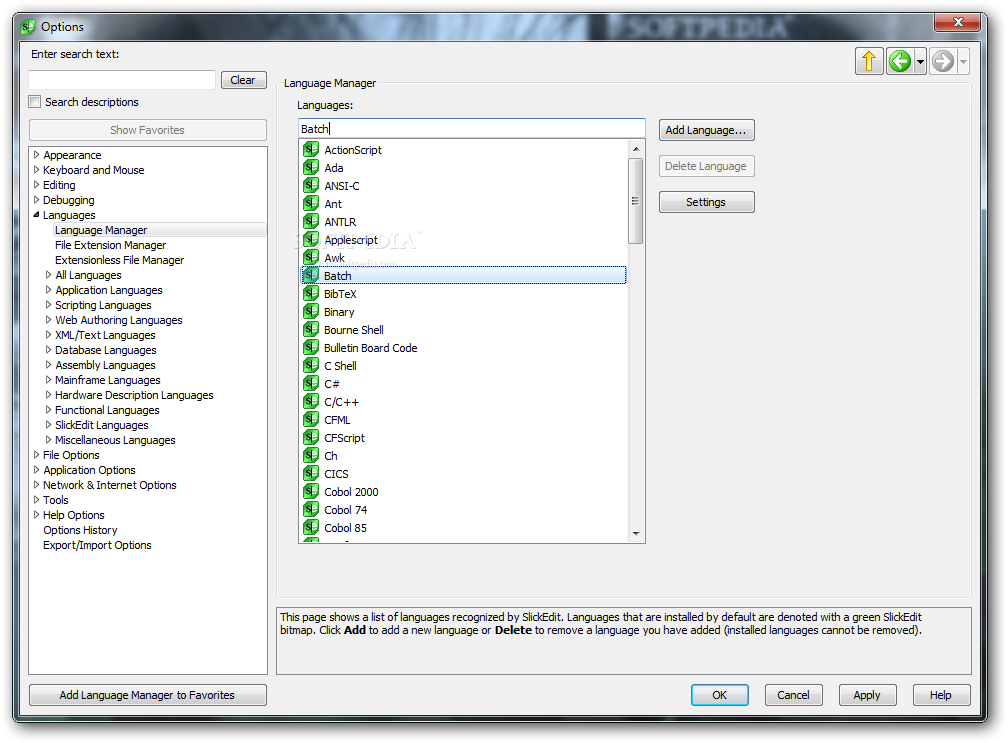This screenshot has height=743, width=1008.
Task: Select File Extension Manager in tree
Action: pos(111,245)
